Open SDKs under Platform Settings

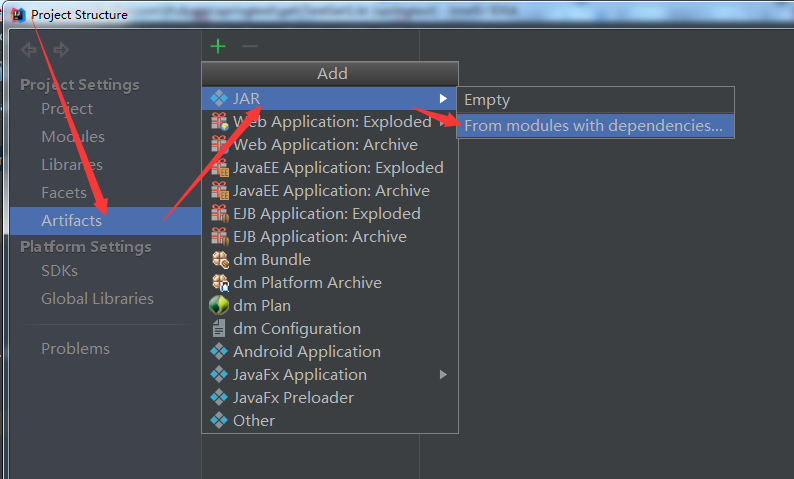tap(59, 270)
